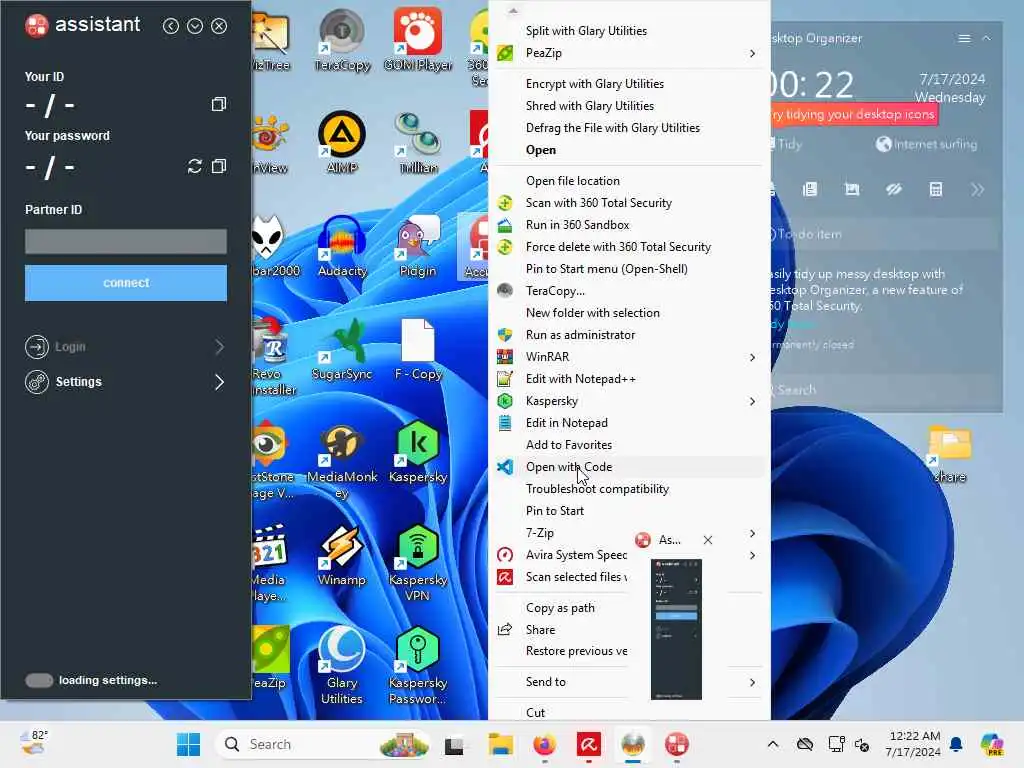Open the share folder on the desktop
1024x768 pixels.
(x=950, y=454)
